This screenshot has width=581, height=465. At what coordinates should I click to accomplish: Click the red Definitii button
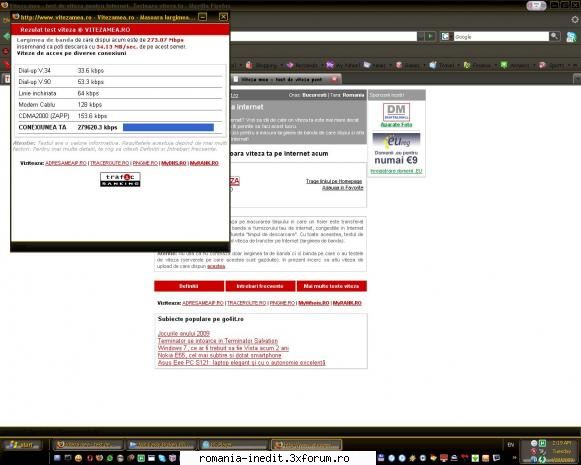click(x=189, y=286)
